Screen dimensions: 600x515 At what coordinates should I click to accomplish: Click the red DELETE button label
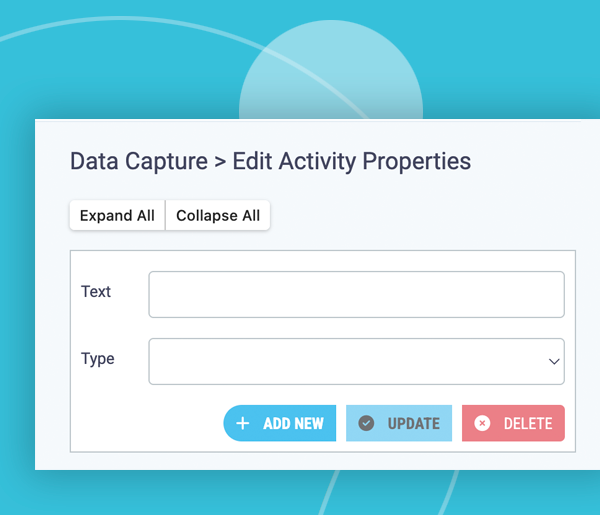click(528, 424)
